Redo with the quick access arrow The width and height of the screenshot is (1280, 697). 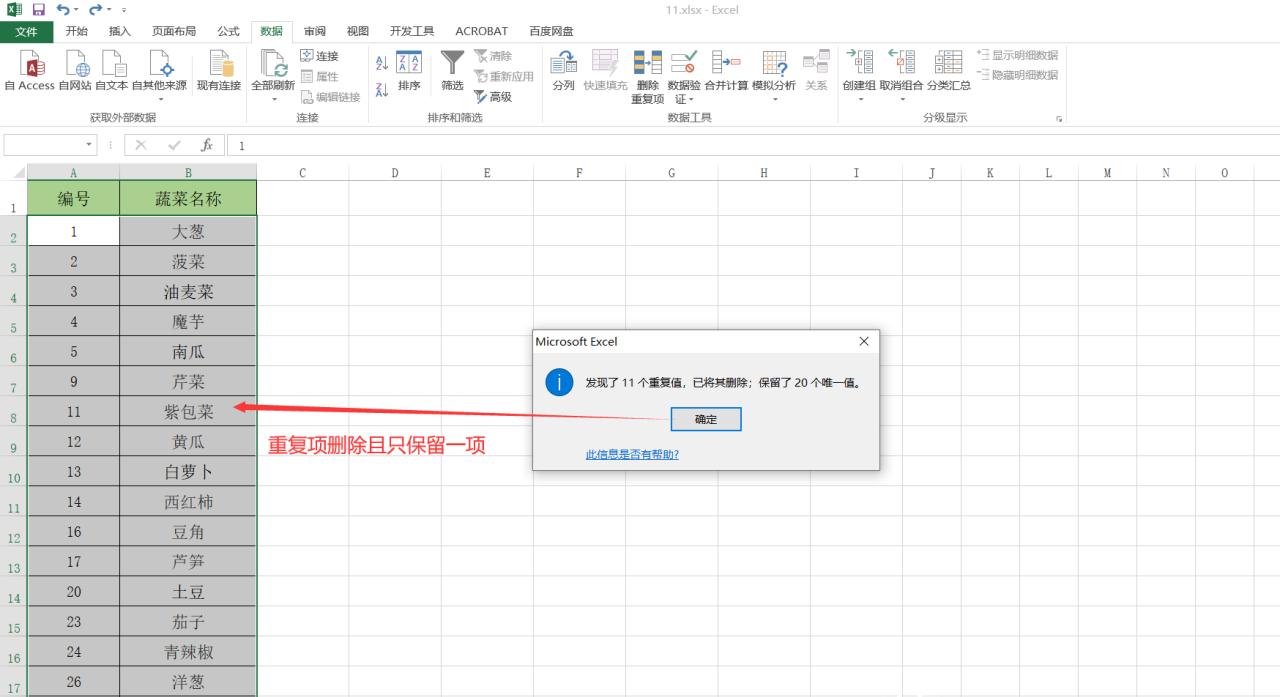(x=95, y=9)
